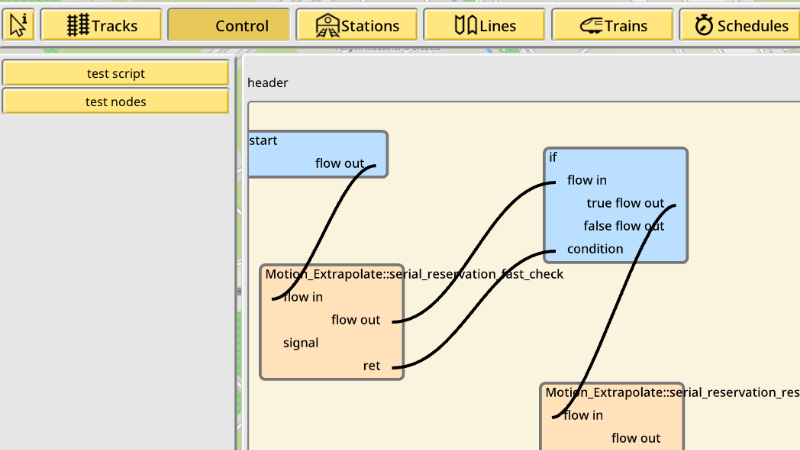Screen dimensions: 800x450
Task: Click the if node's flow in port
Action: point(587,180)
